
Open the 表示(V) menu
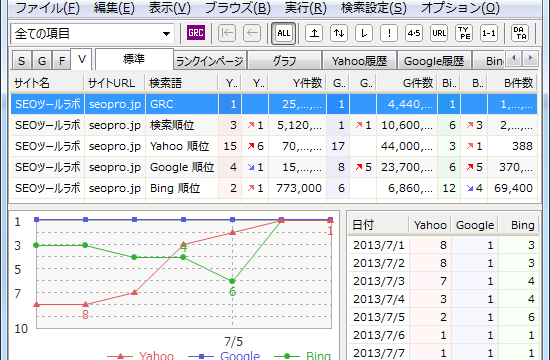click(169, 8)
